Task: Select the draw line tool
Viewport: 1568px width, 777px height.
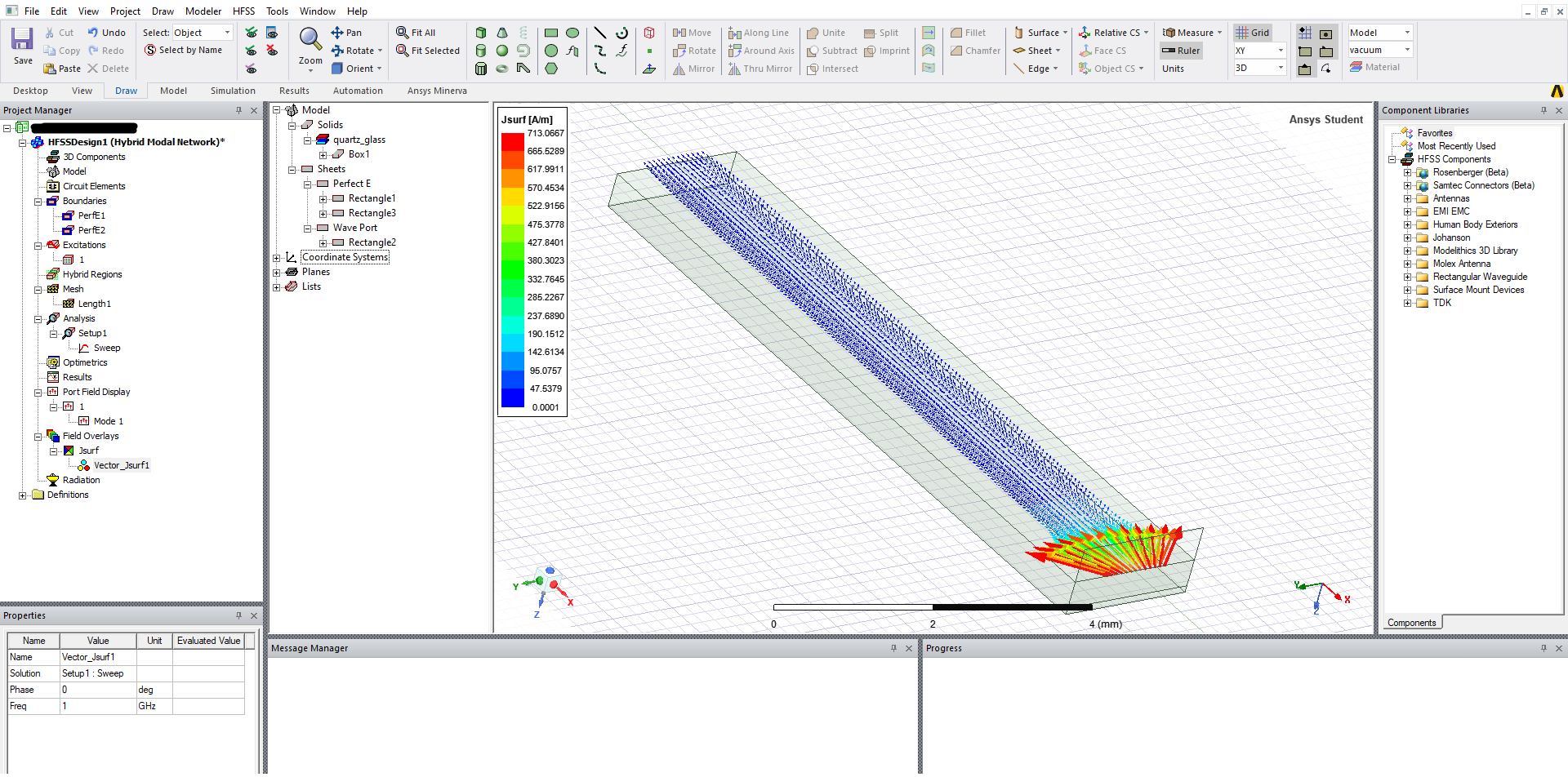Action: [x=600, y=33]
